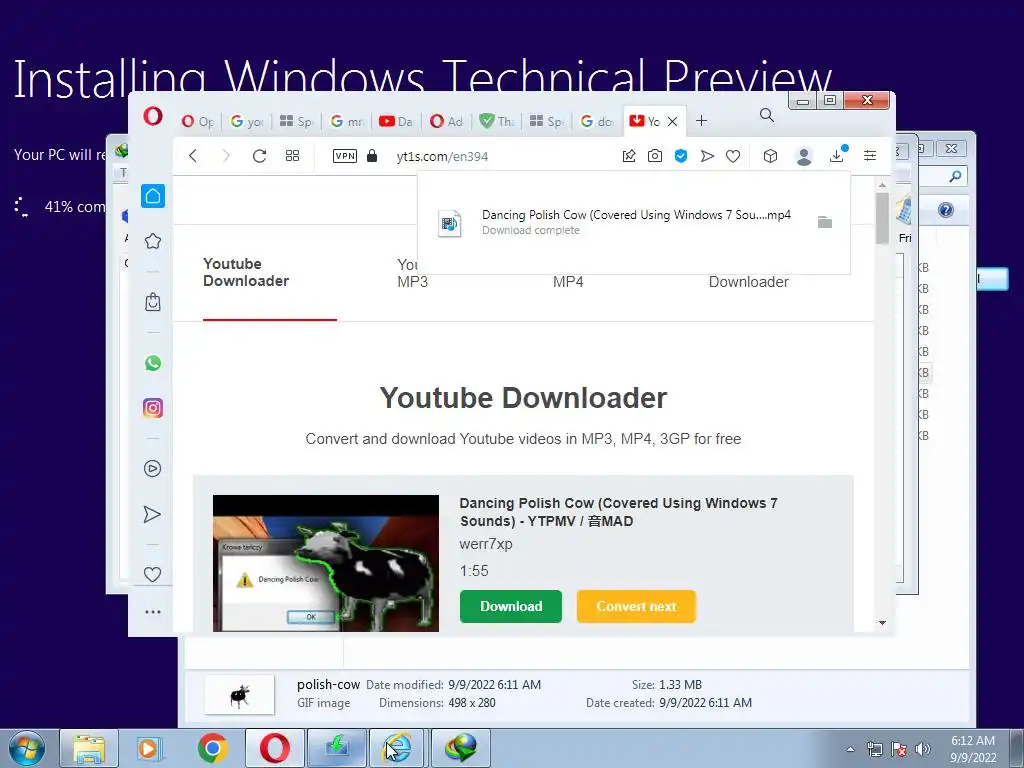This screenshot has width=1024, height=768.
Task: Open Windows Media Player taskbar icon
Action: 148,748
